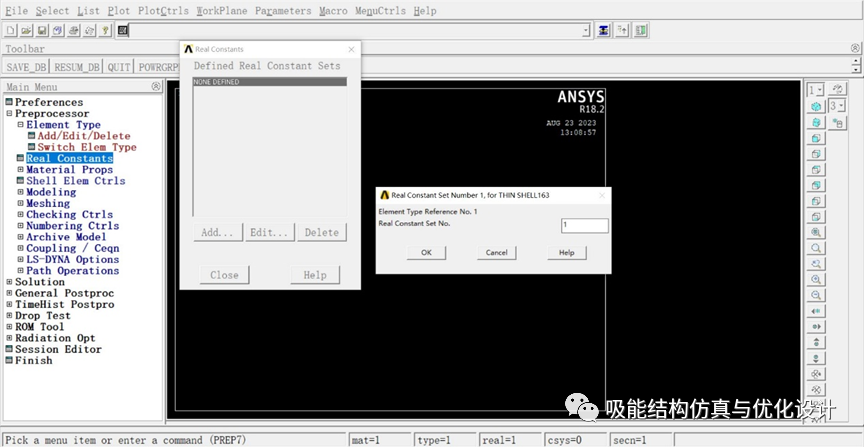Collapse the Element Type tree node
864x447 pixels.
coord(20,125)
